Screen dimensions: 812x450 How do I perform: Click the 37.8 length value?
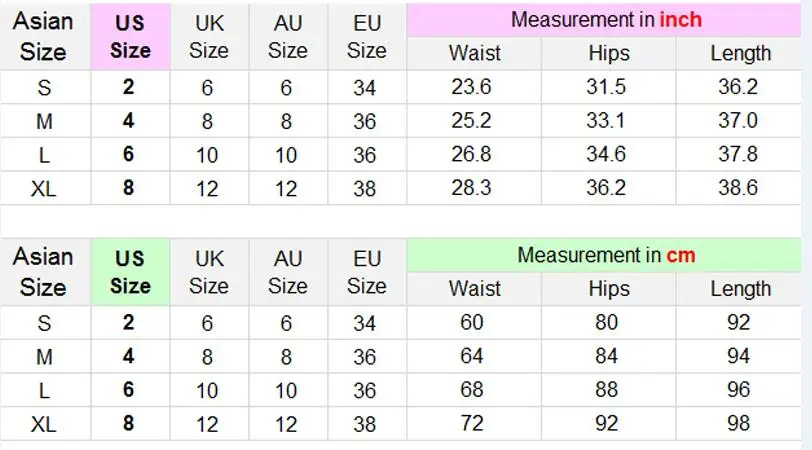point(738,154)
